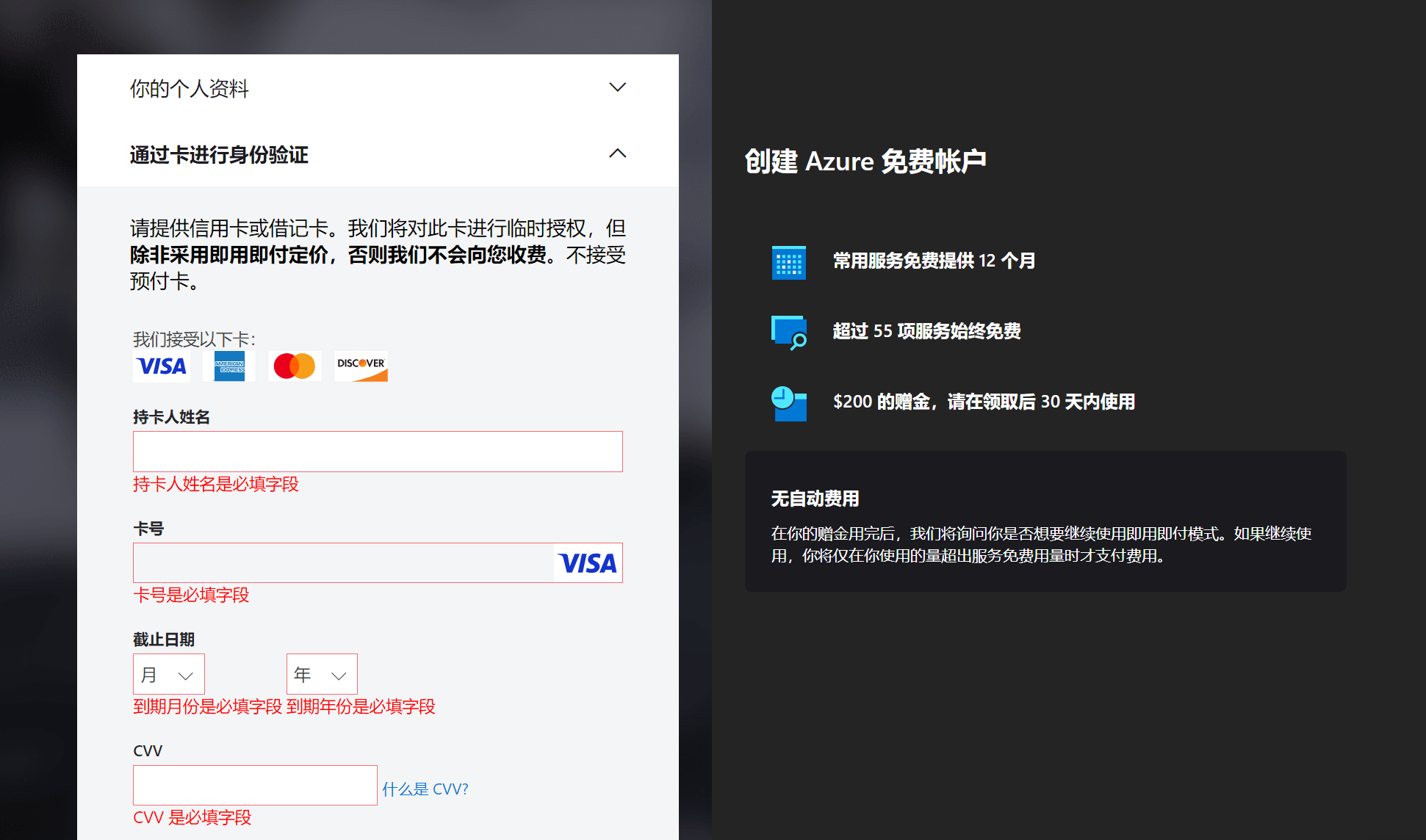Click the error text 到期月份是必填字段
Screen dimensions: 1426x840
click(x=207, y=707)
